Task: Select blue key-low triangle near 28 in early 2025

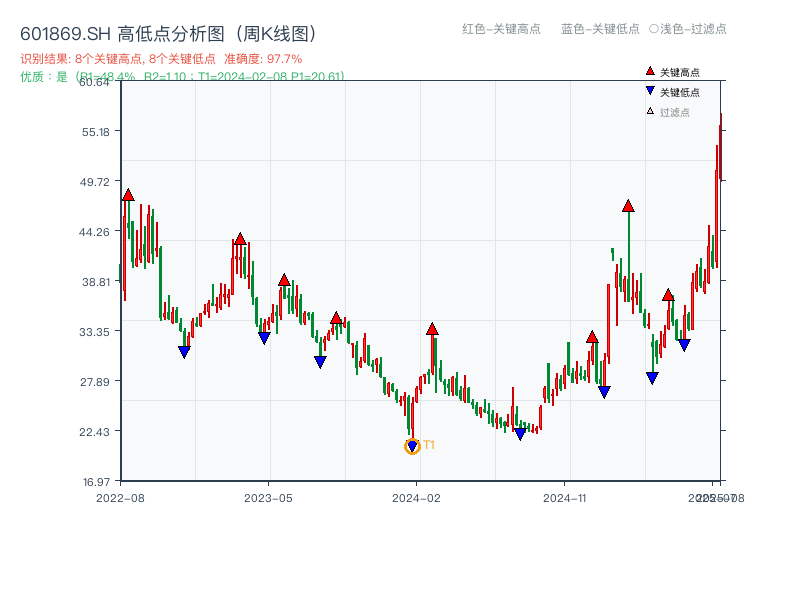Action: tap(652, 378)
